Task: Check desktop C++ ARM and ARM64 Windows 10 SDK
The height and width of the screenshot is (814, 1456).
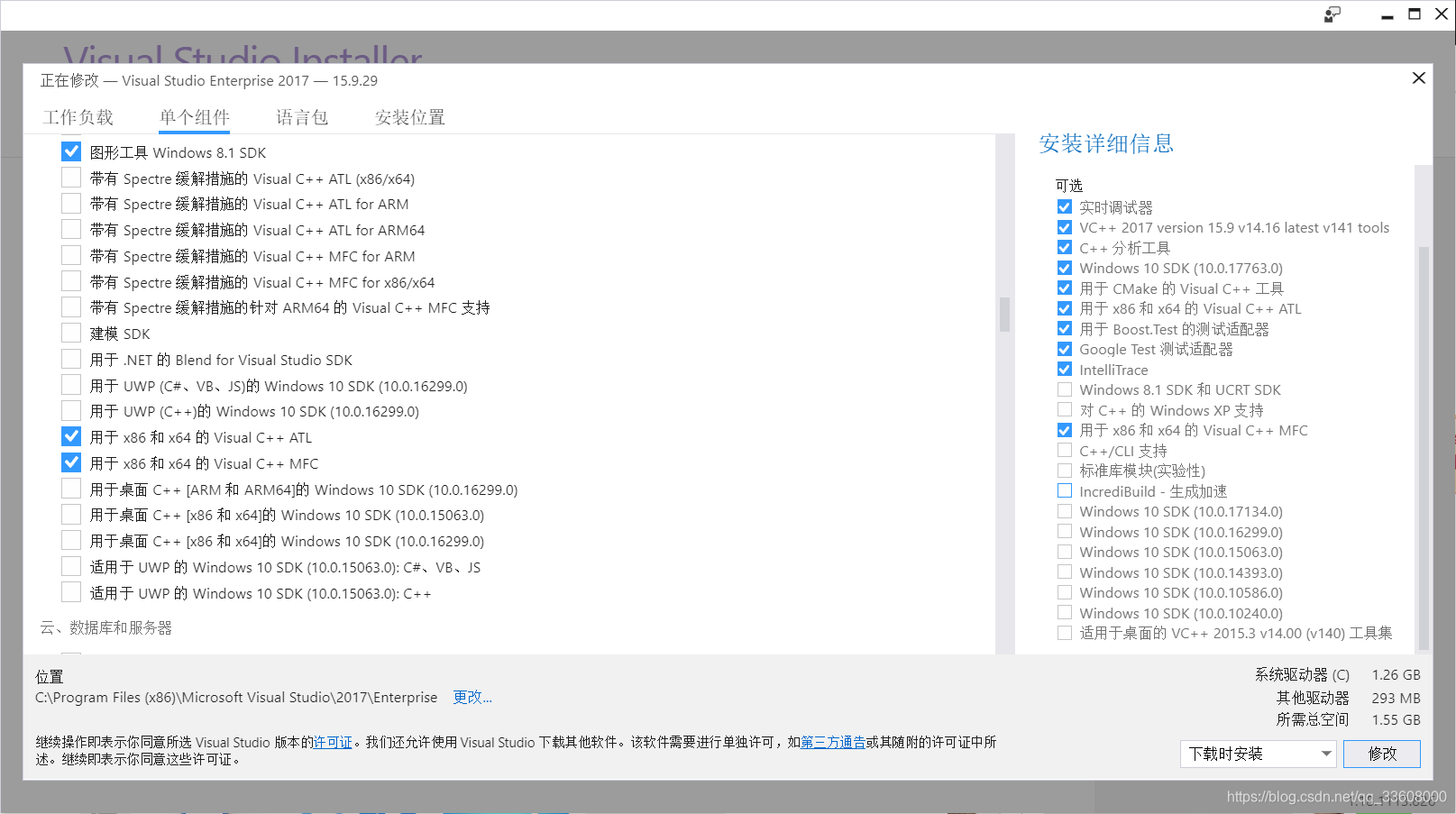Action: pyautogui.click(x=71, y=489)
